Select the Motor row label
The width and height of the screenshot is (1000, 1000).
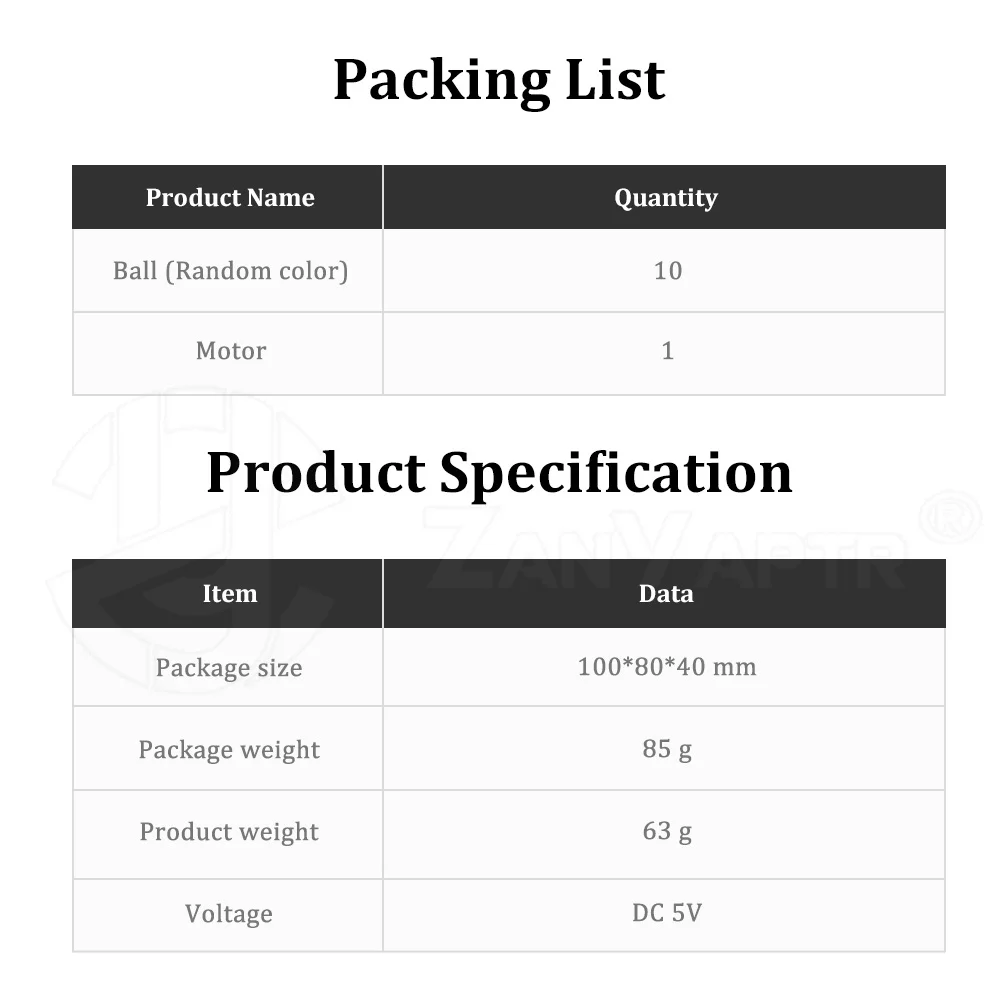click(x=230, y=351)
